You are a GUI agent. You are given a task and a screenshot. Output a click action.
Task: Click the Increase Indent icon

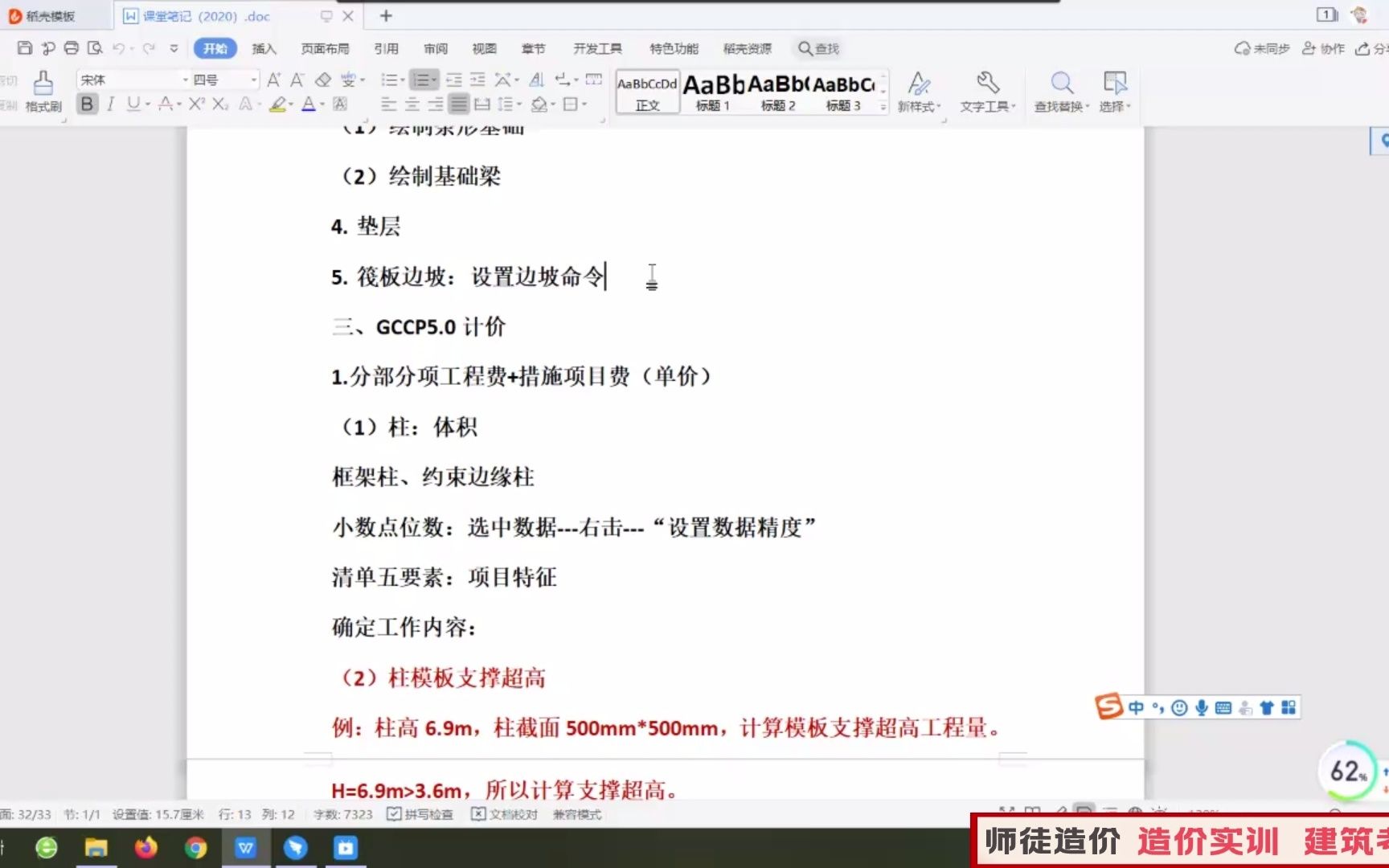click(477, 80)
